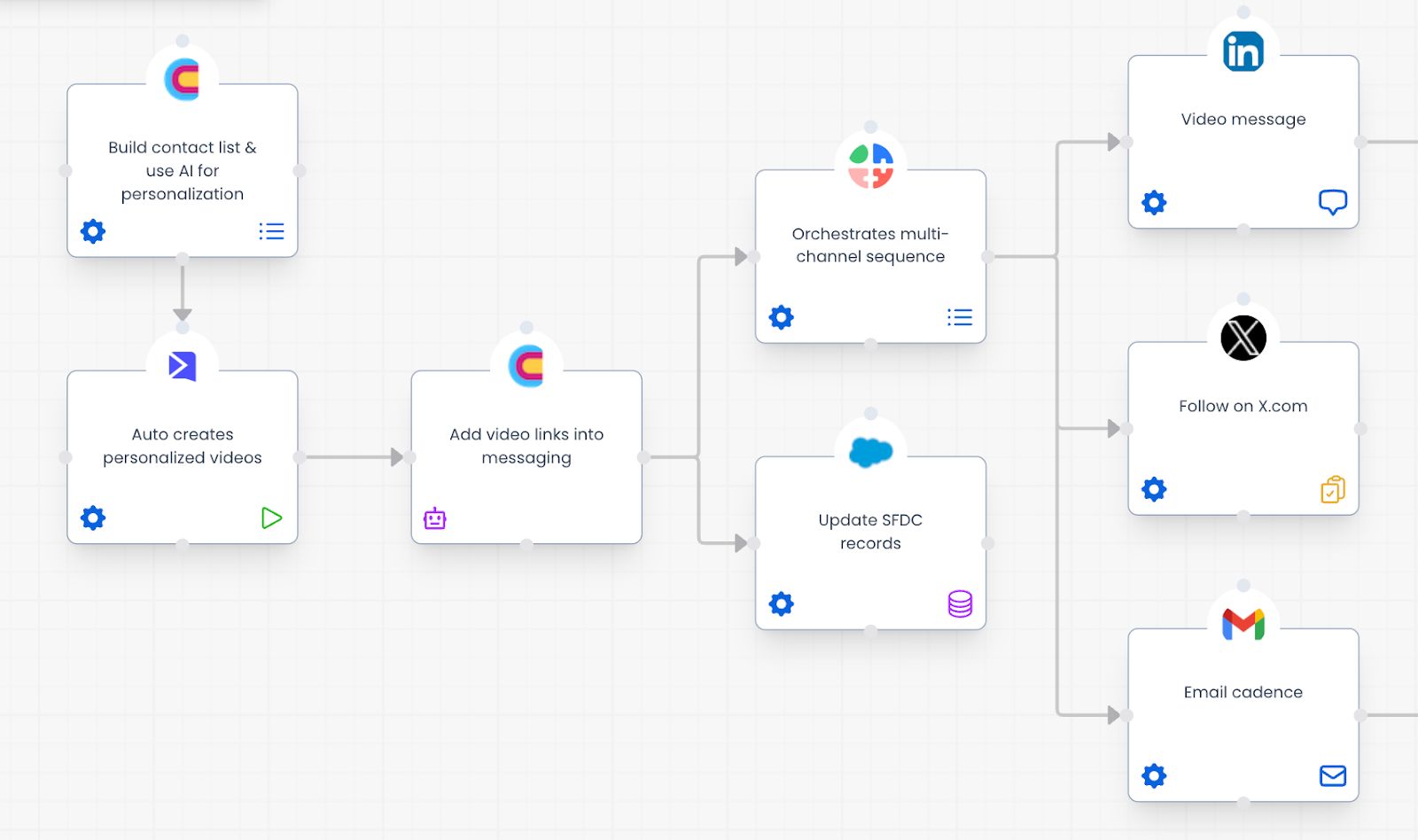
Task: Open settings gear on Orchestrates multi-channel sequence
Action: [x=781, y=317]
